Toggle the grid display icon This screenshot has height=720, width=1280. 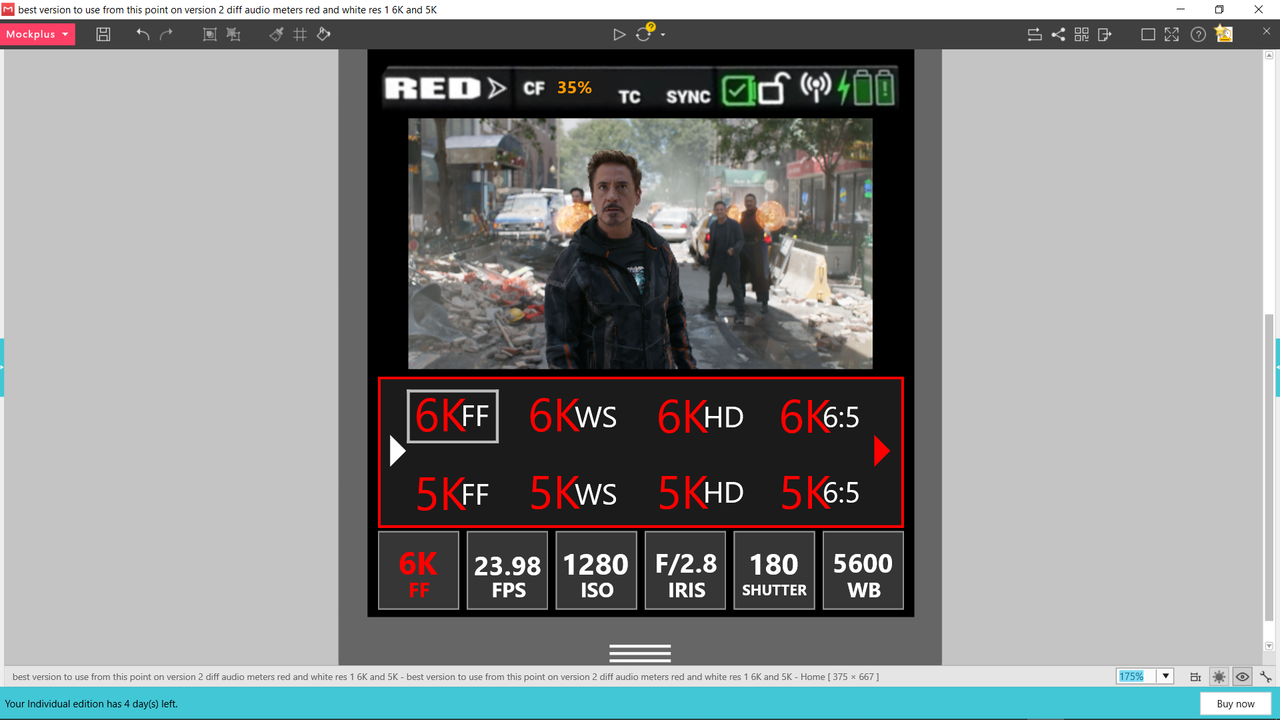click(300, 34)
